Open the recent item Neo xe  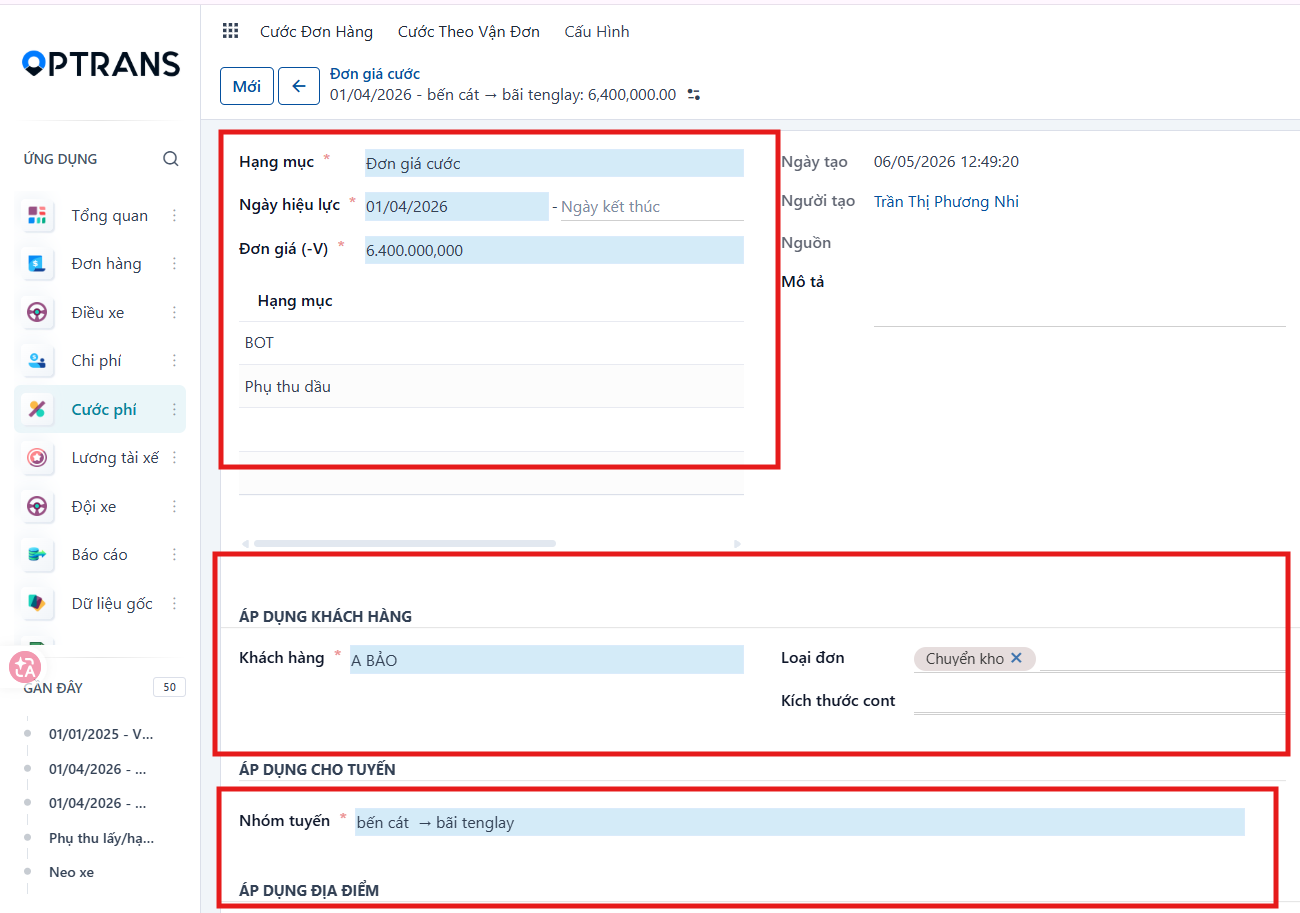[x=71, y=872]
